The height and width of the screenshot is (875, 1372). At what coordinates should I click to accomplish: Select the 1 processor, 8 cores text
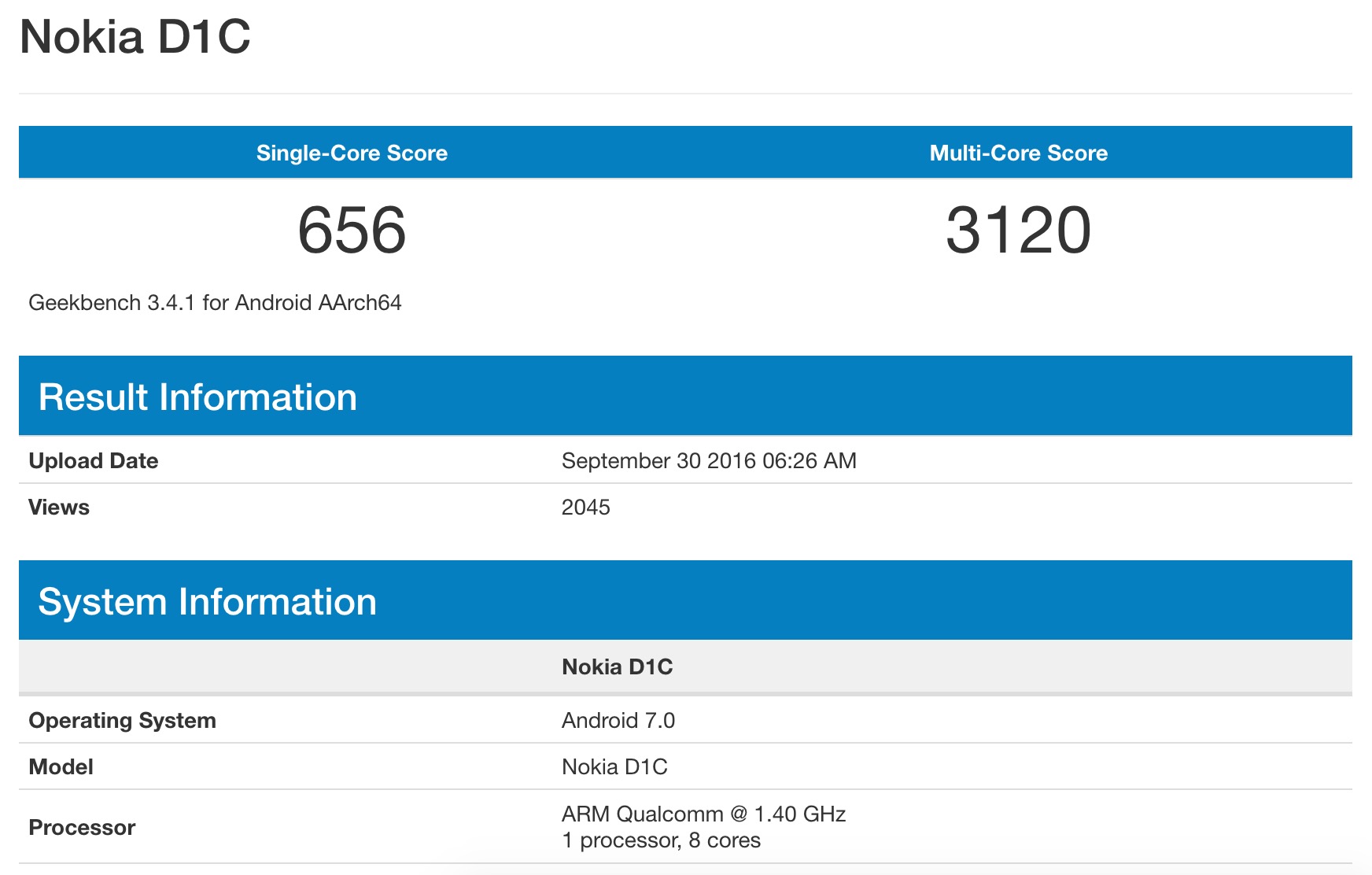[x=661, y=841]
